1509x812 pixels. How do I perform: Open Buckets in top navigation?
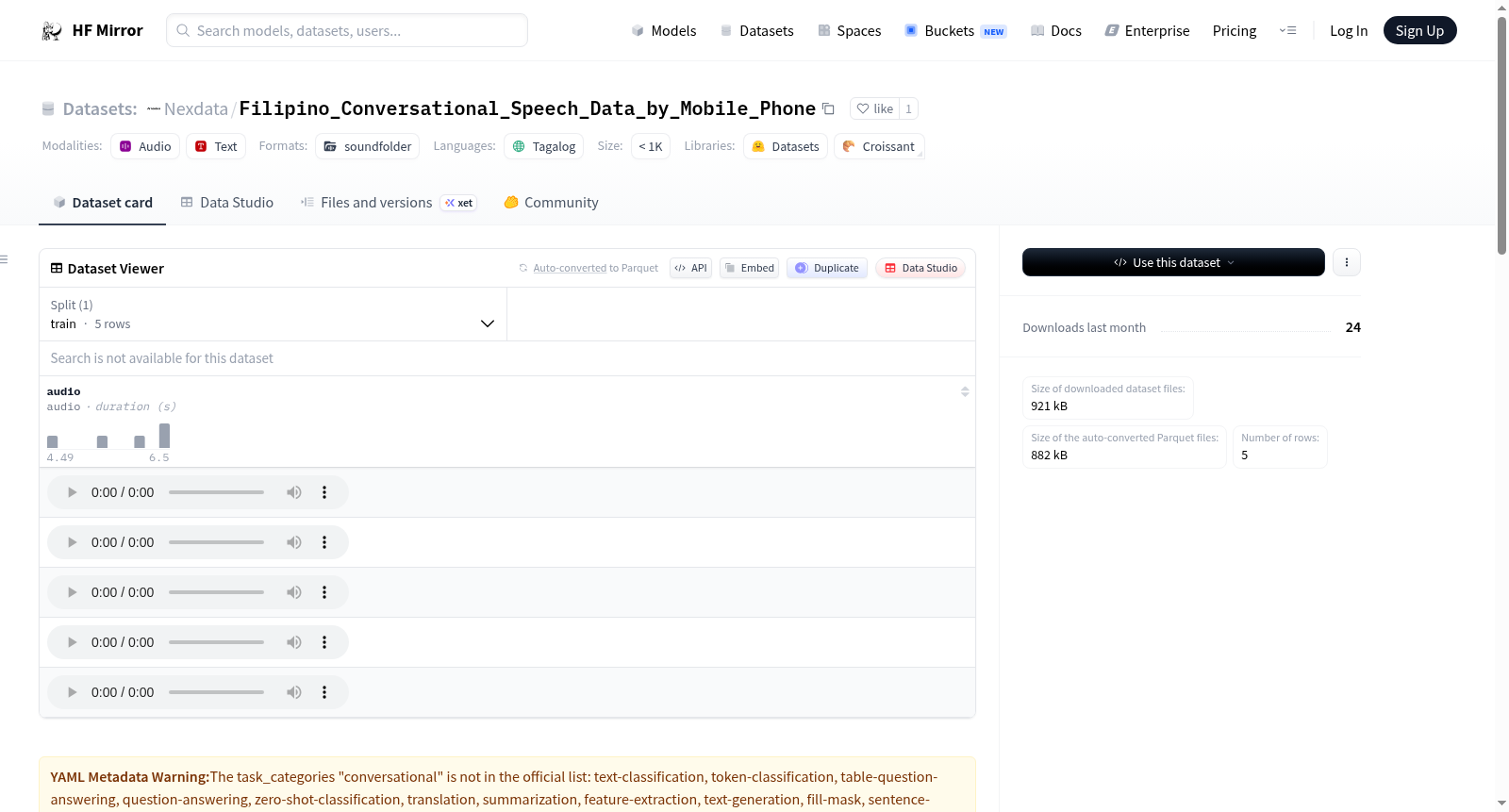955,30
